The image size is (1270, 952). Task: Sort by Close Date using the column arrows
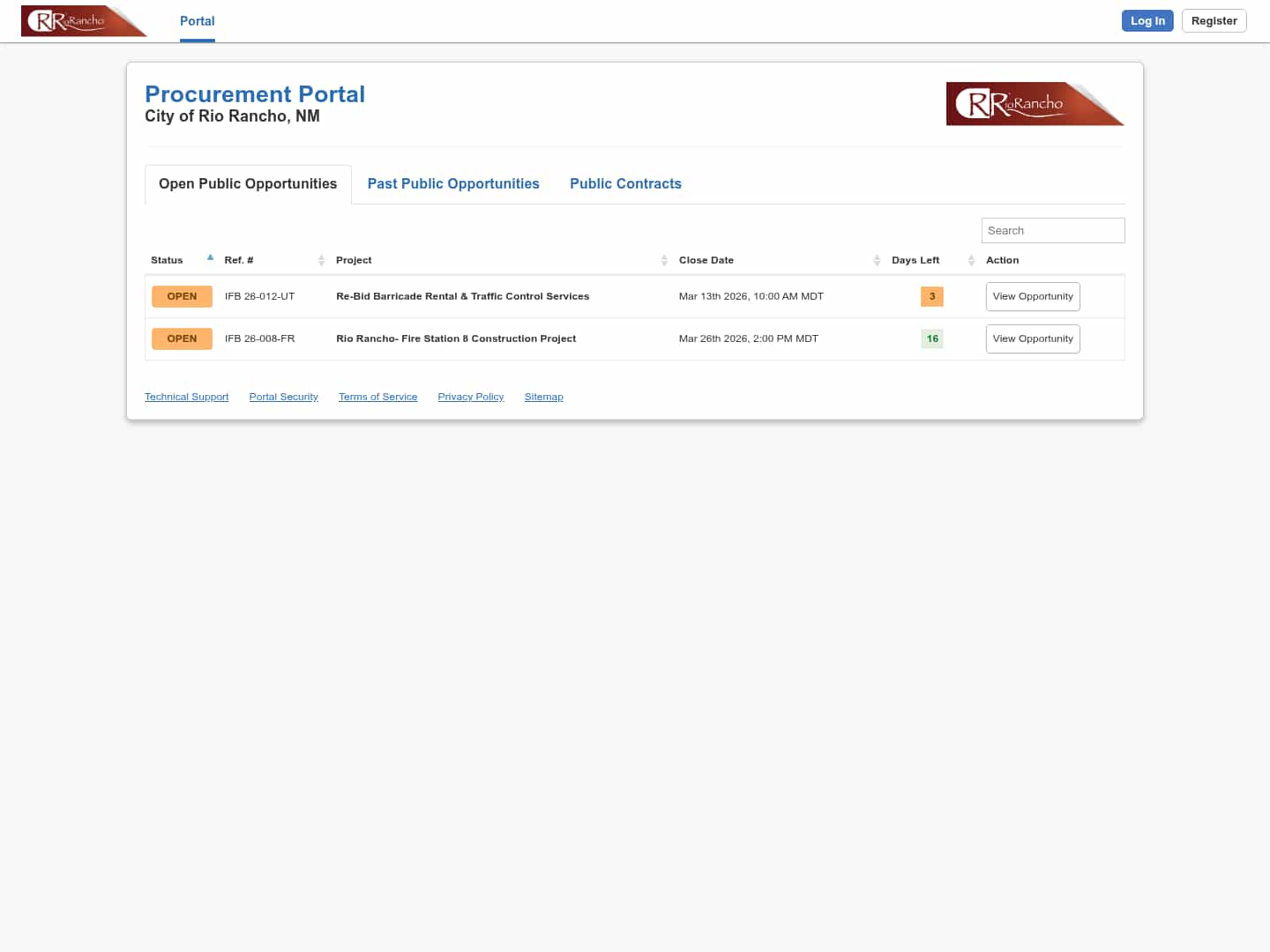(x=877, y=260)
